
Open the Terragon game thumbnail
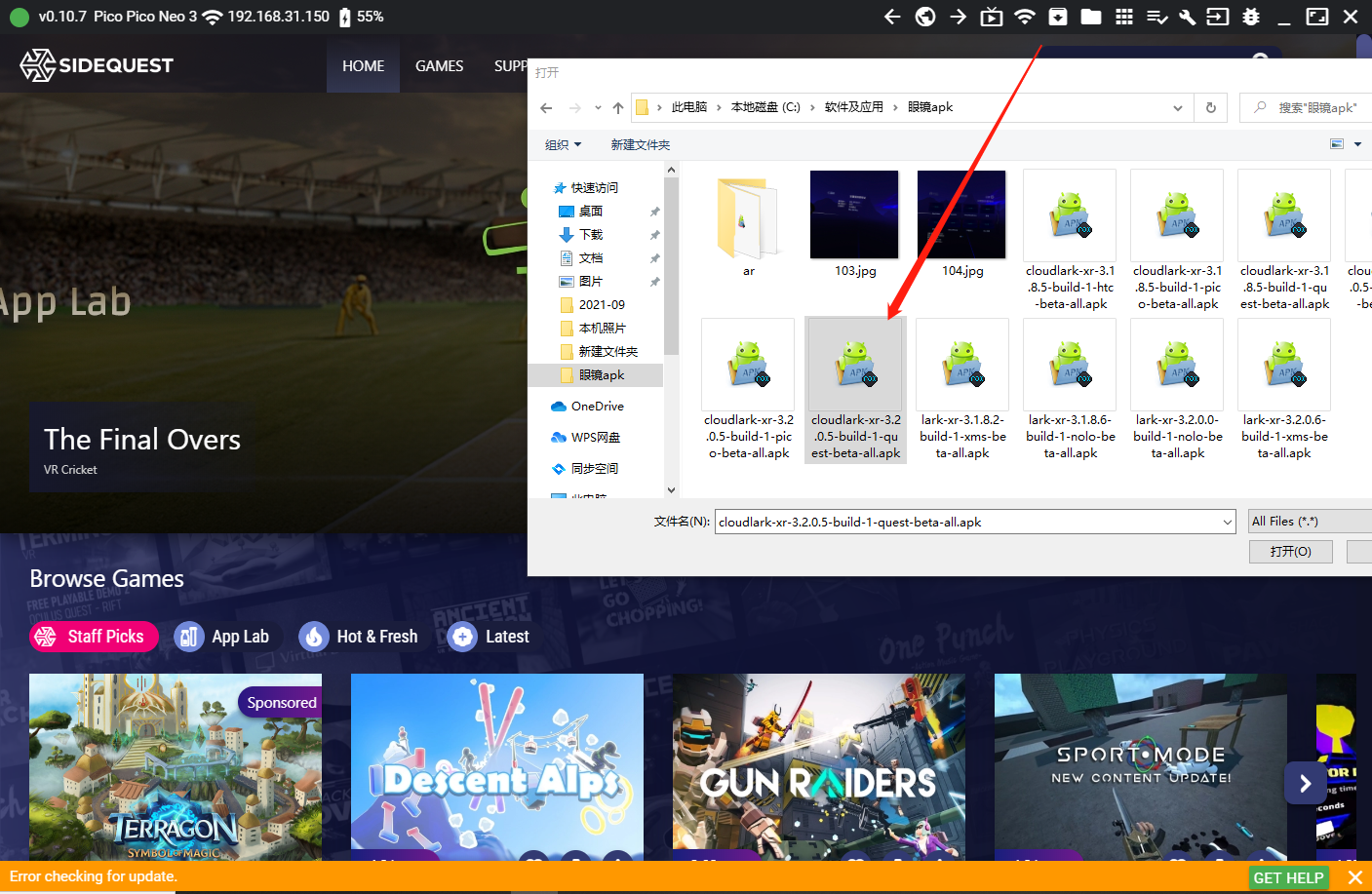(176, 767)
